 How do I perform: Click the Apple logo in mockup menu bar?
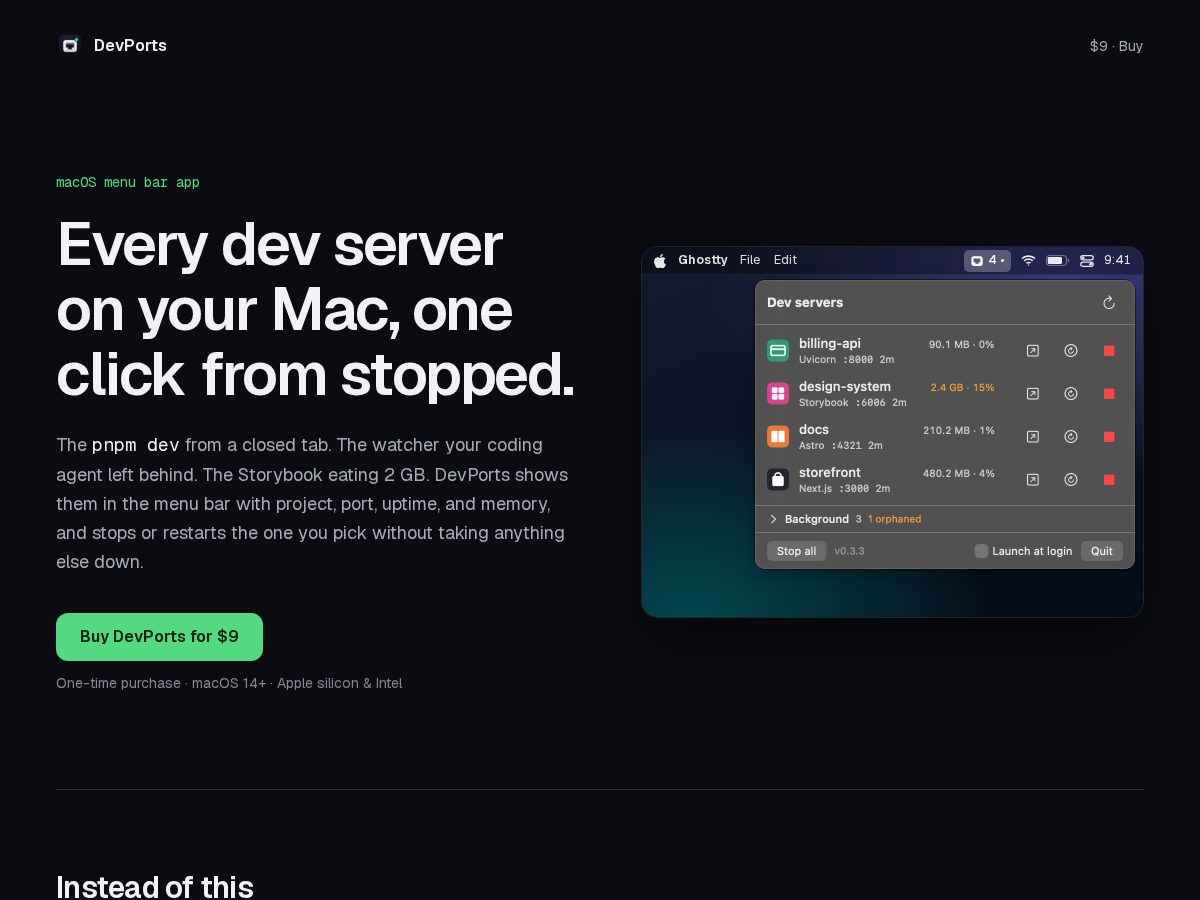(660, 260)
